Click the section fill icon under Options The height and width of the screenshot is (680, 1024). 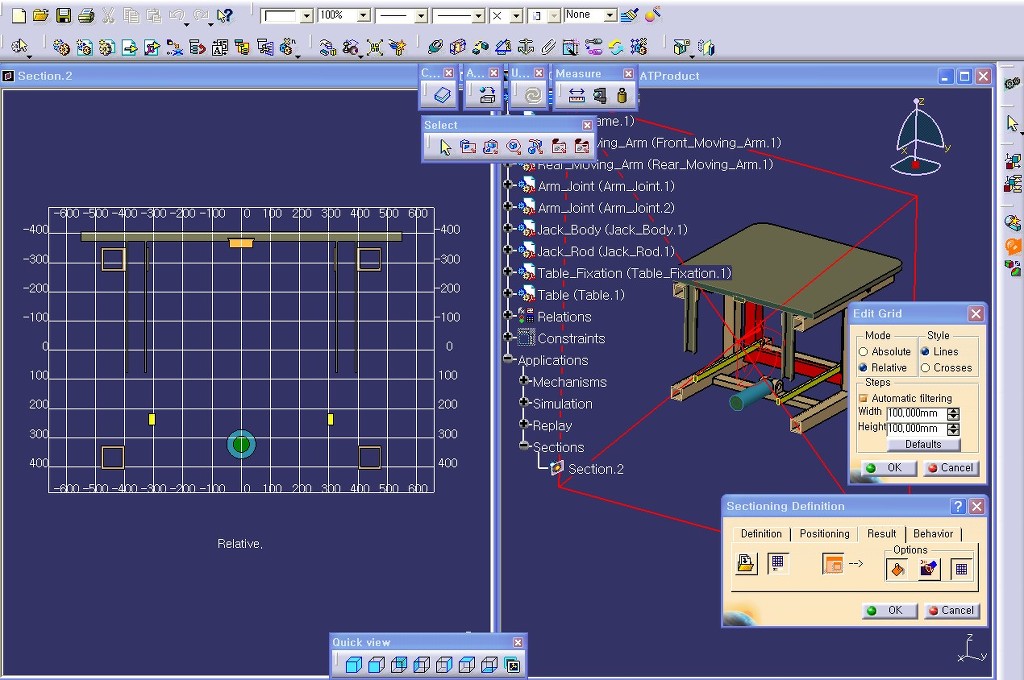(897, 568)
